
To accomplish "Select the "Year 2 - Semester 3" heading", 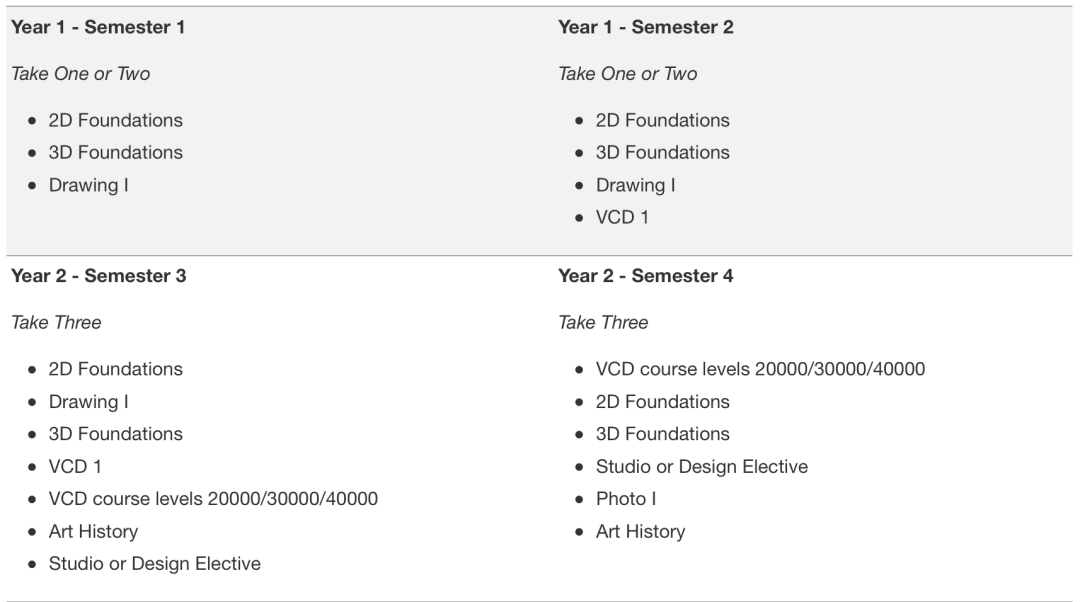I will [x=98, y=276].
